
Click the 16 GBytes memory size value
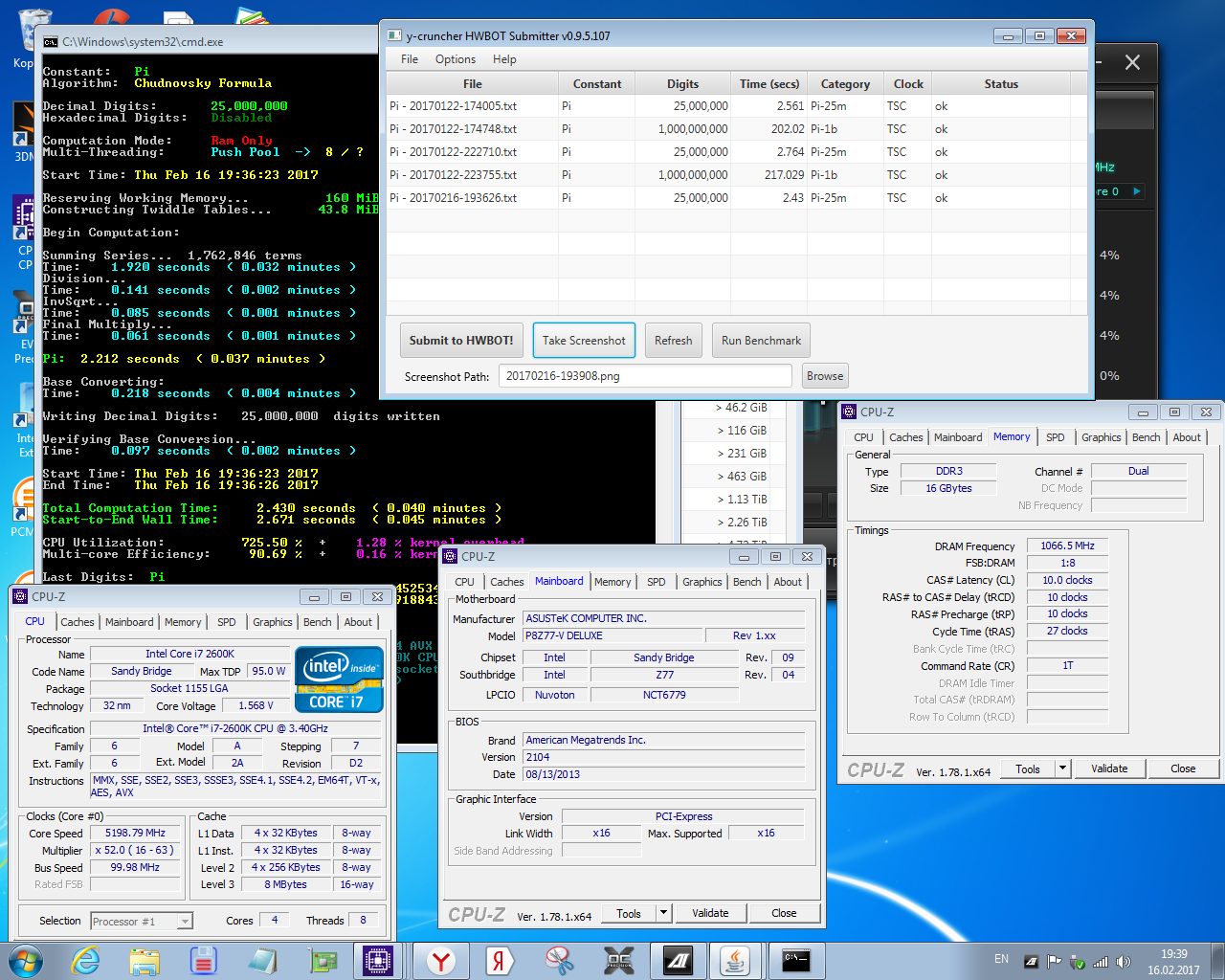(948, 488)
